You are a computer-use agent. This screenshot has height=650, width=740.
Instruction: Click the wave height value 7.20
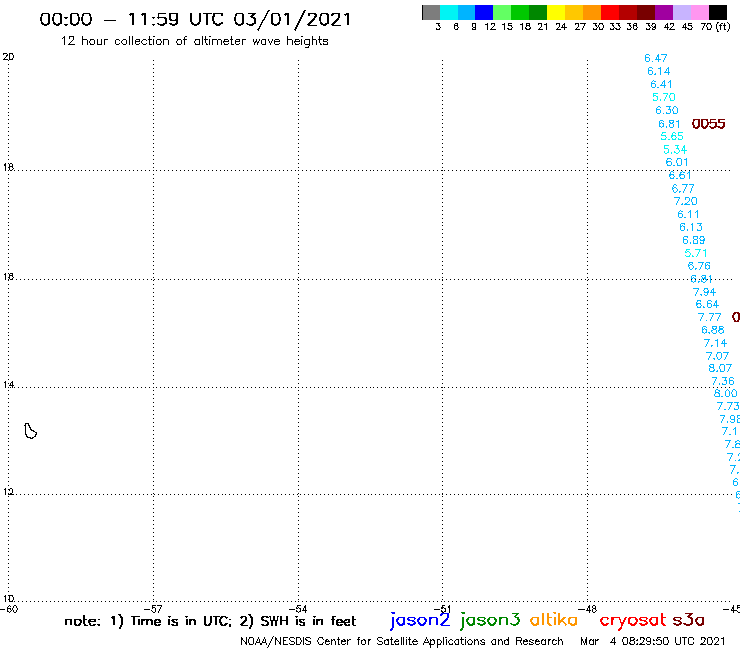[686, 202]
